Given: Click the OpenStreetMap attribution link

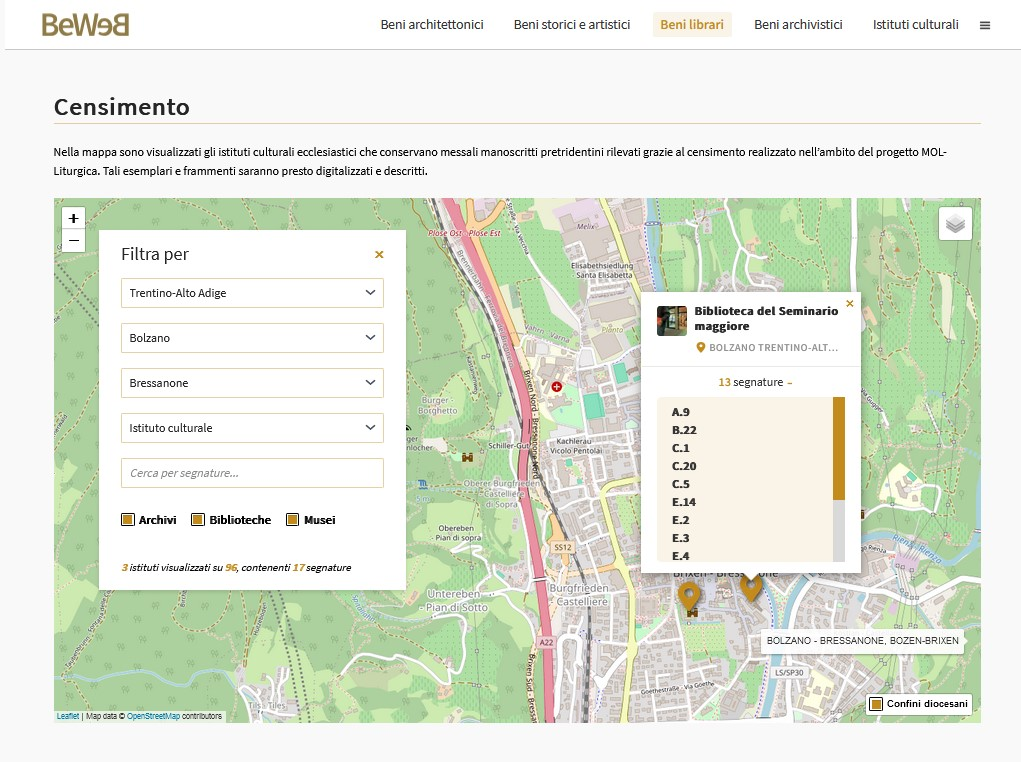Looking at the screenshot, I should (153, 716).
